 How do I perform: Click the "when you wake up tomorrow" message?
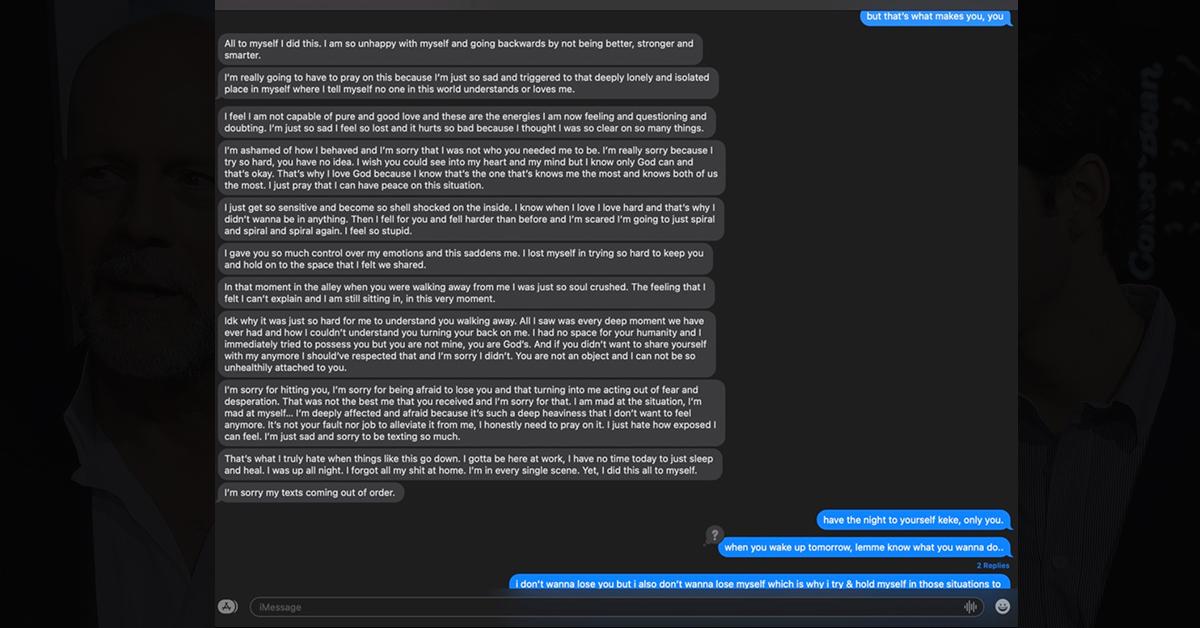pos(864,547)
